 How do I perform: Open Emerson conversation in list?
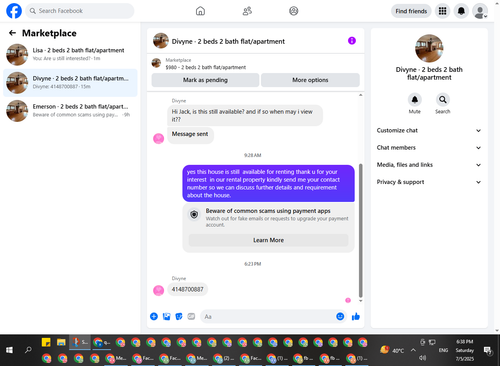70,111
